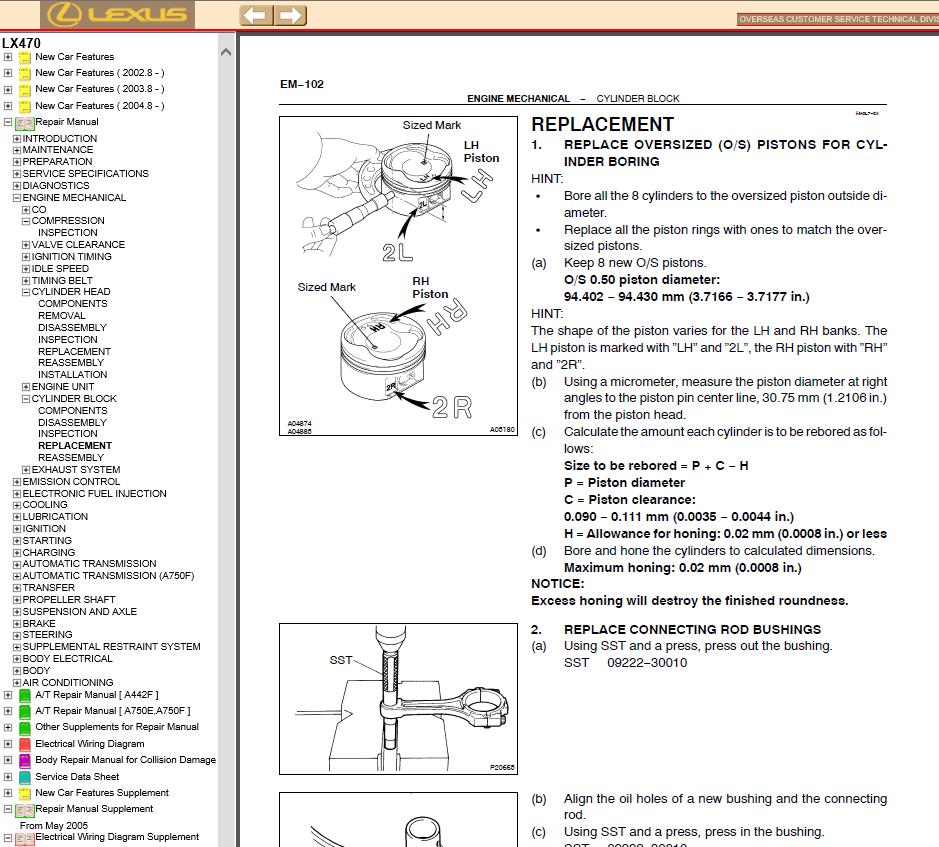Open STEERING section

click(47, 635)
